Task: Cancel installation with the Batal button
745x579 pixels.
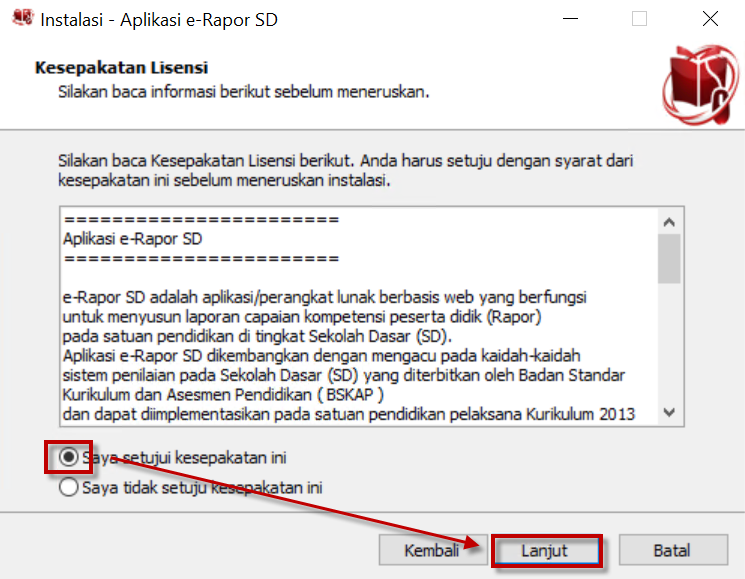Action: click(671, 551)
